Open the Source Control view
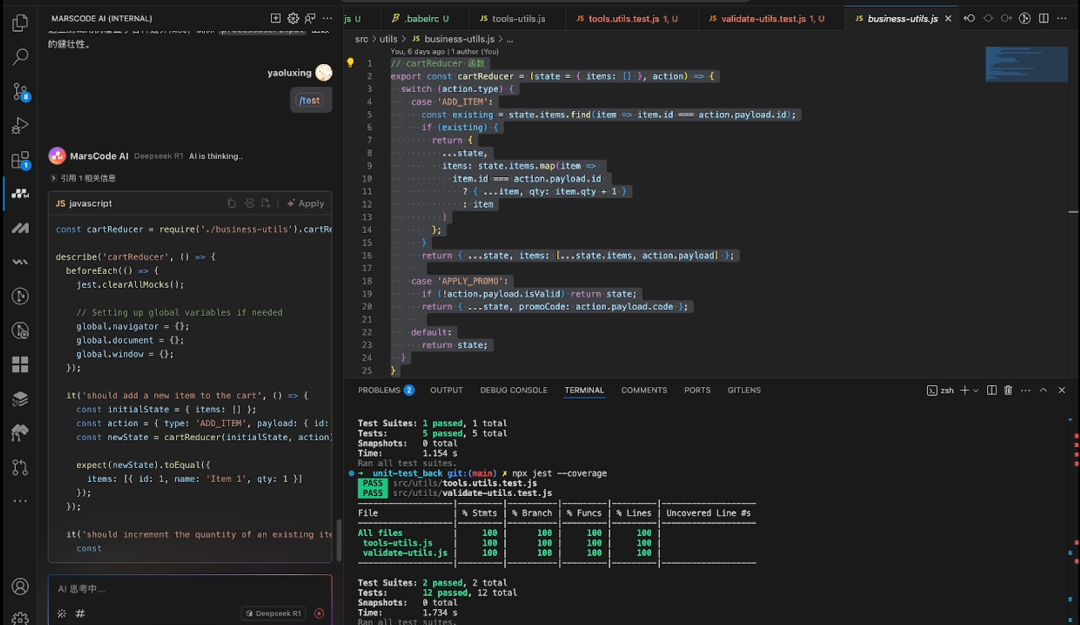The image size is (1080, 625). coord(20,91)
